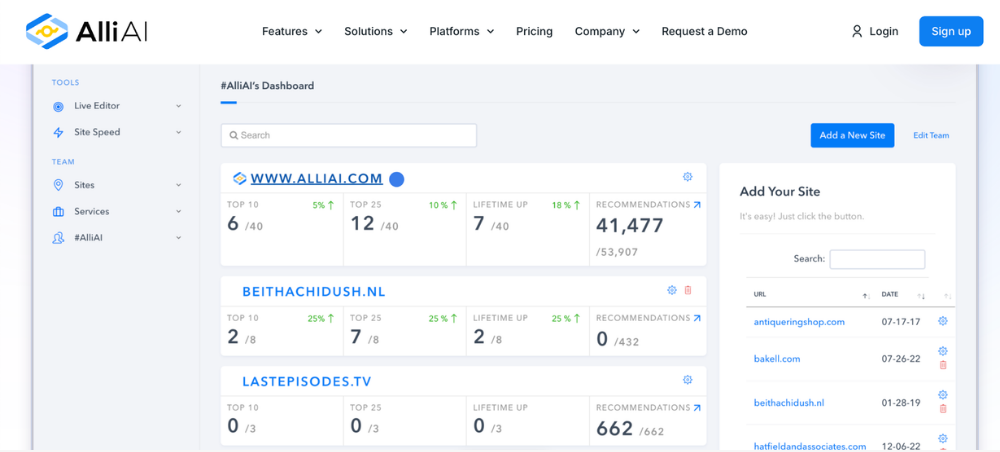The height and width of the screenshot is (452, 1000).
Task: Open the Company dropdown menu
Action: tap(607, 31)
